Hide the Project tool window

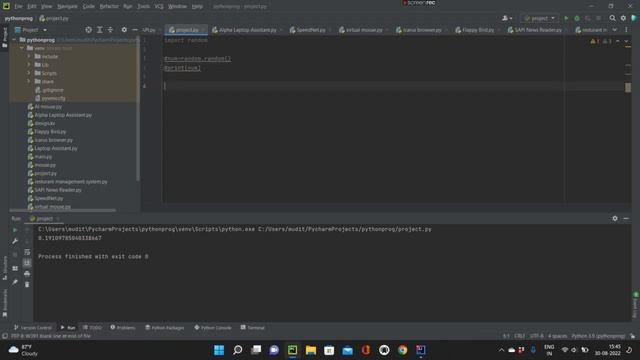coord(135,30)
